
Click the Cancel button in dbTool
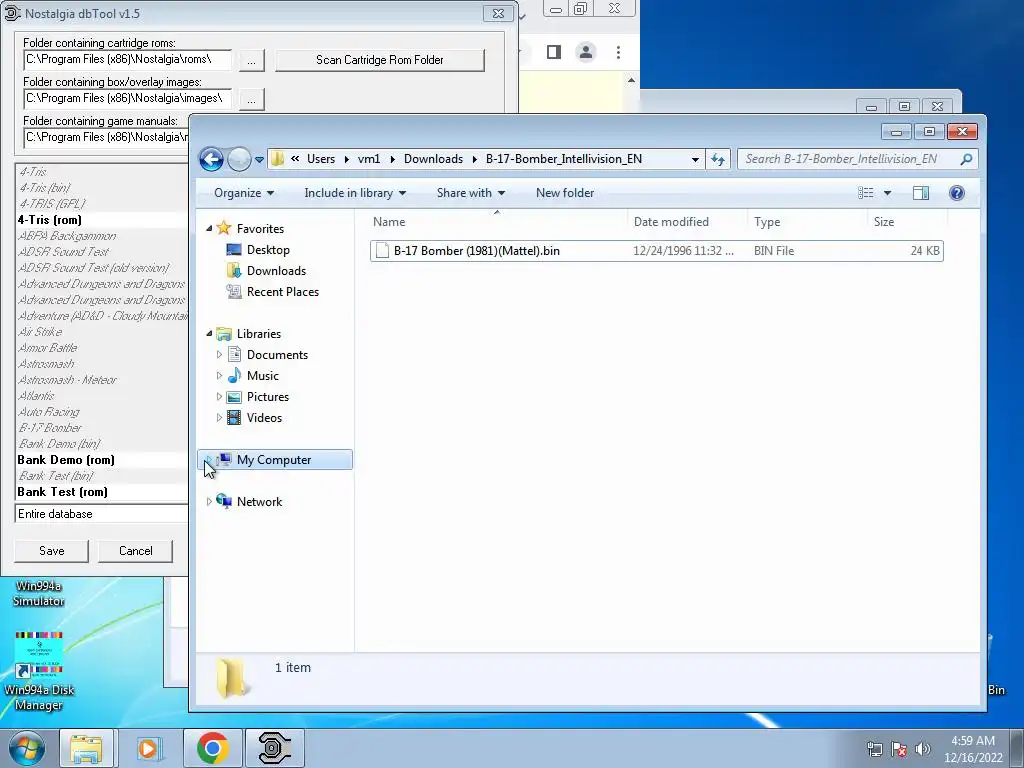point(135,551)
